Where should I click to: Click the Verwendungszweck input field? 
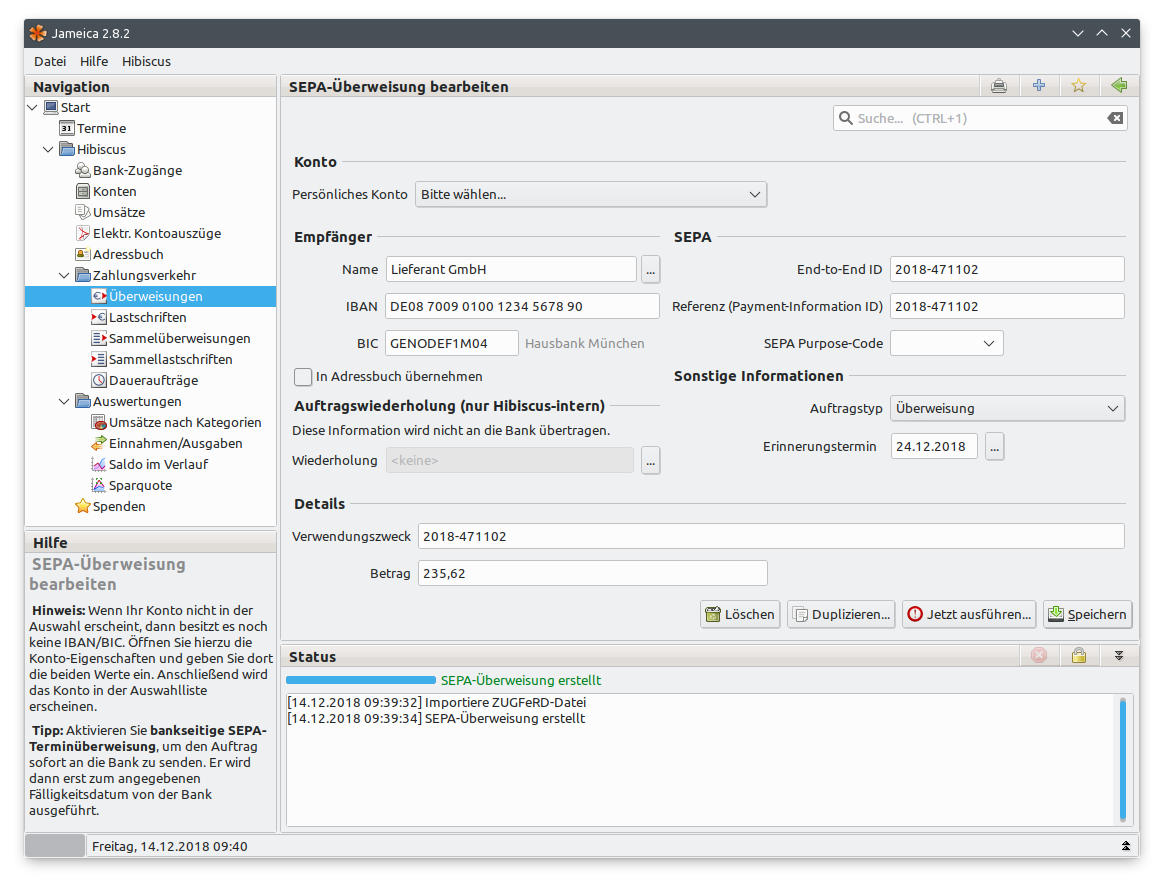[771, 536]
